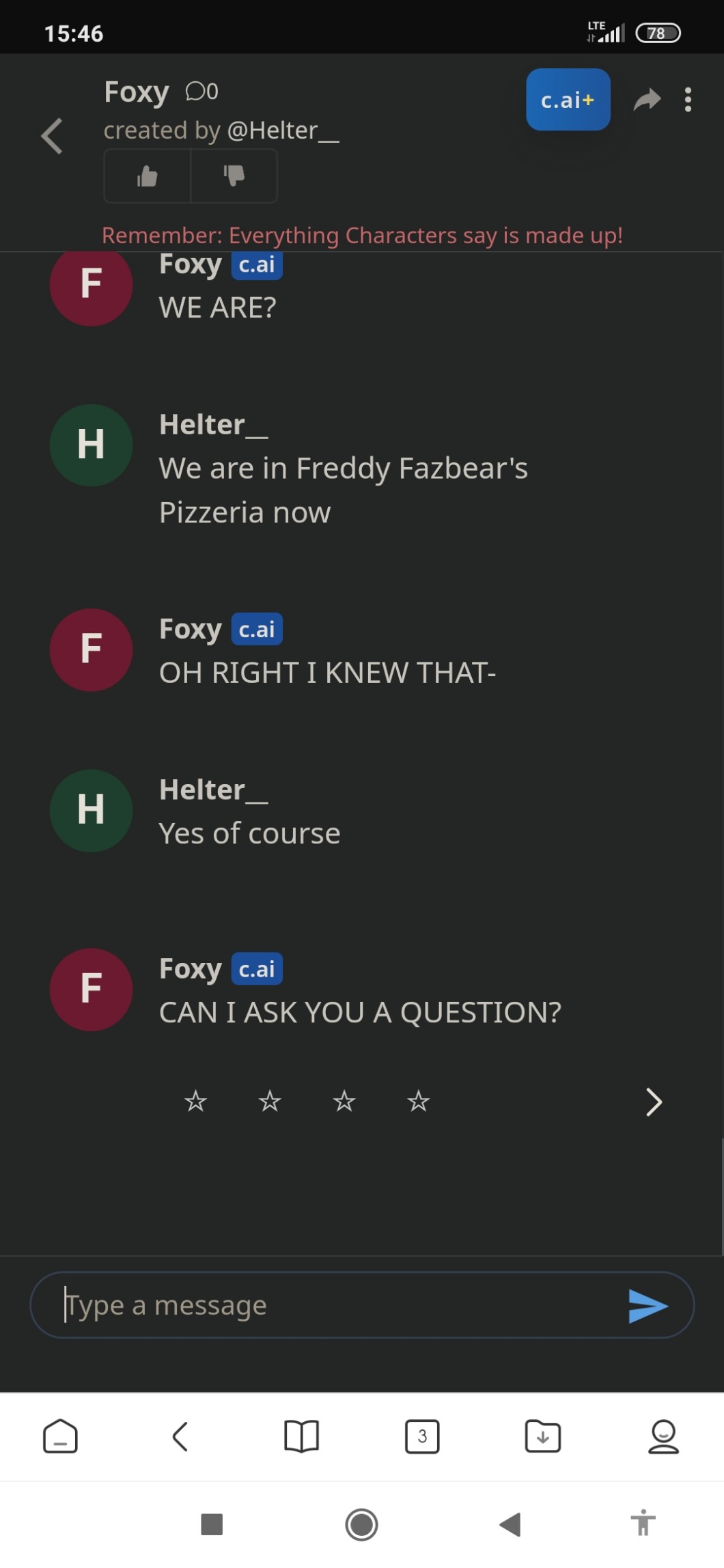Screen dimensions: 724x1568
Task: Open the three-dot more options menu
Action: pos(688,100)
